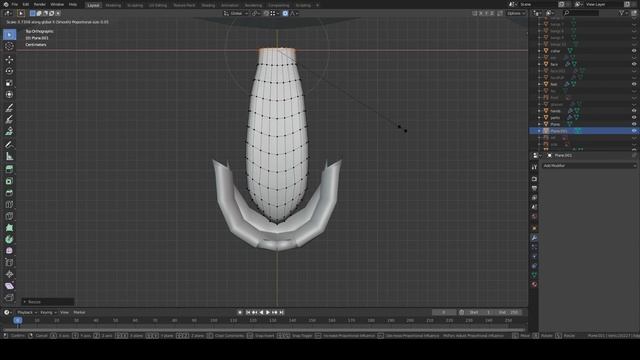This screenshot has width=640, height=360.
Task: Select the Cursor tool
Action: tap(9, 46)
